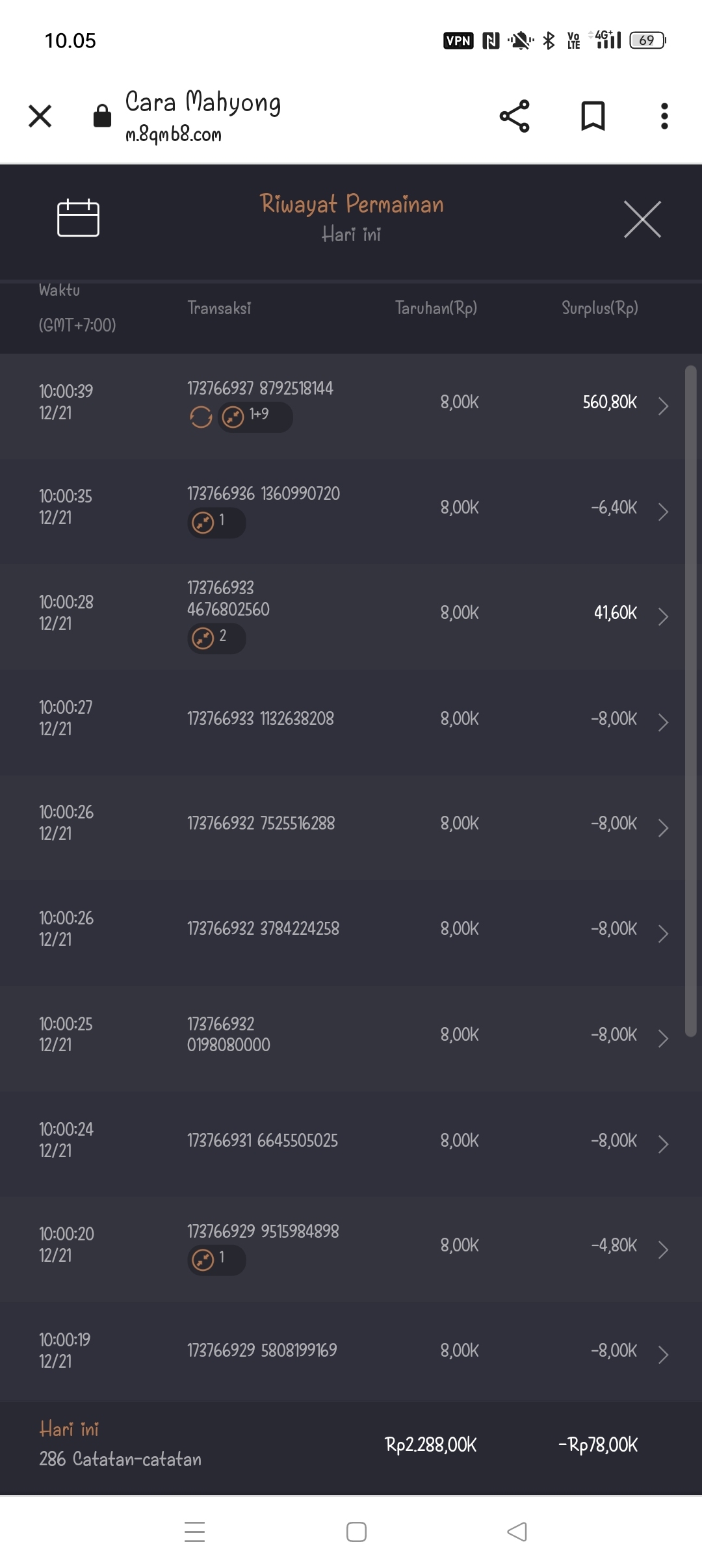Open the Android recent apps menu button
This screenshot has width=702, height=1568.
pyautogui.click(x=194, y=1532)
